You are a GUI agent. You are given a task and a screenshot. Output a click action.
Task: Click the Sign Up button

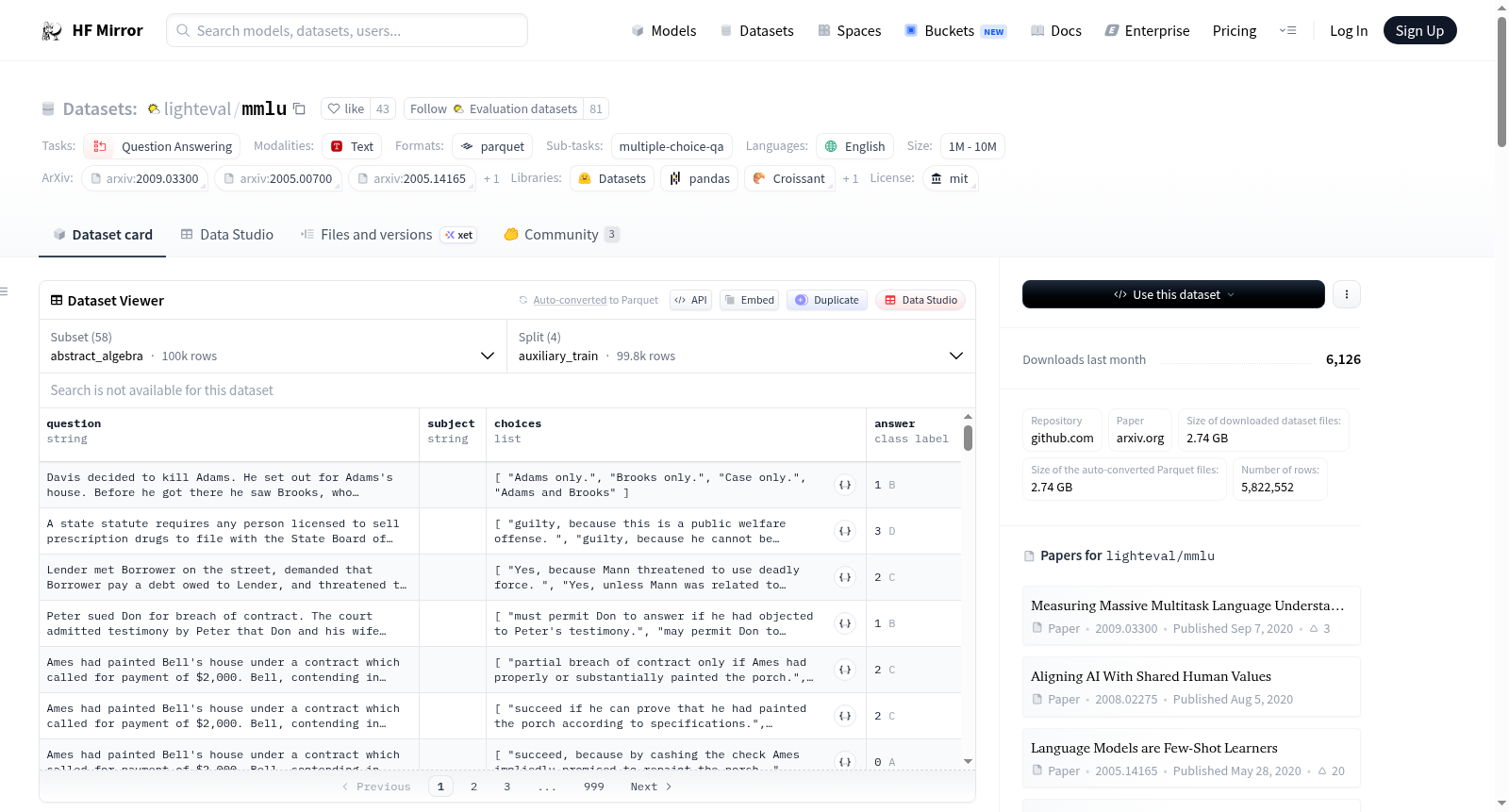(x=1419, y=30)
